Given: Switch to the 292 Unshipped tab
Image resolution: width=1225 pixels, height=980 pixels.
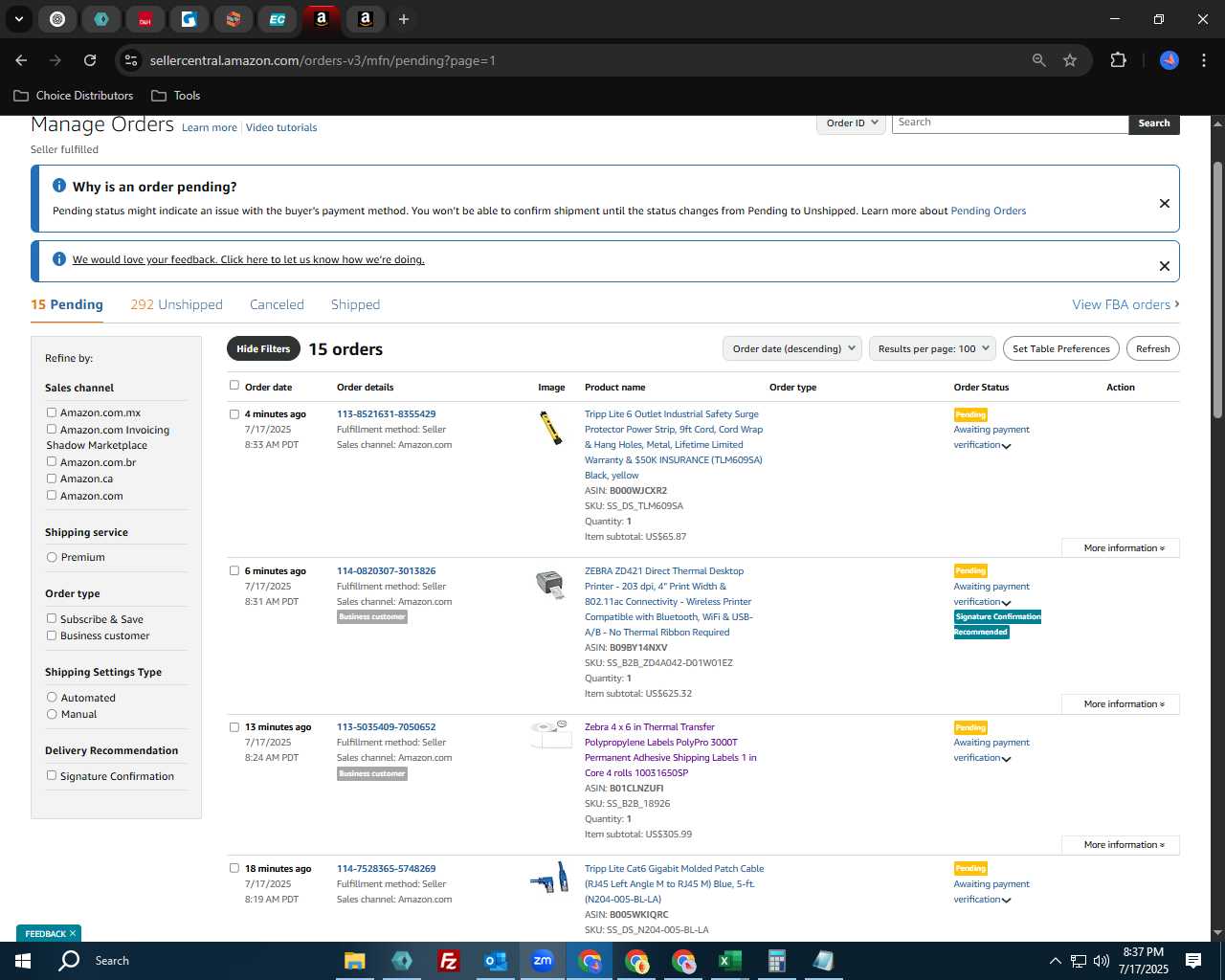Looking at the screenshot, I should (176, 304).
